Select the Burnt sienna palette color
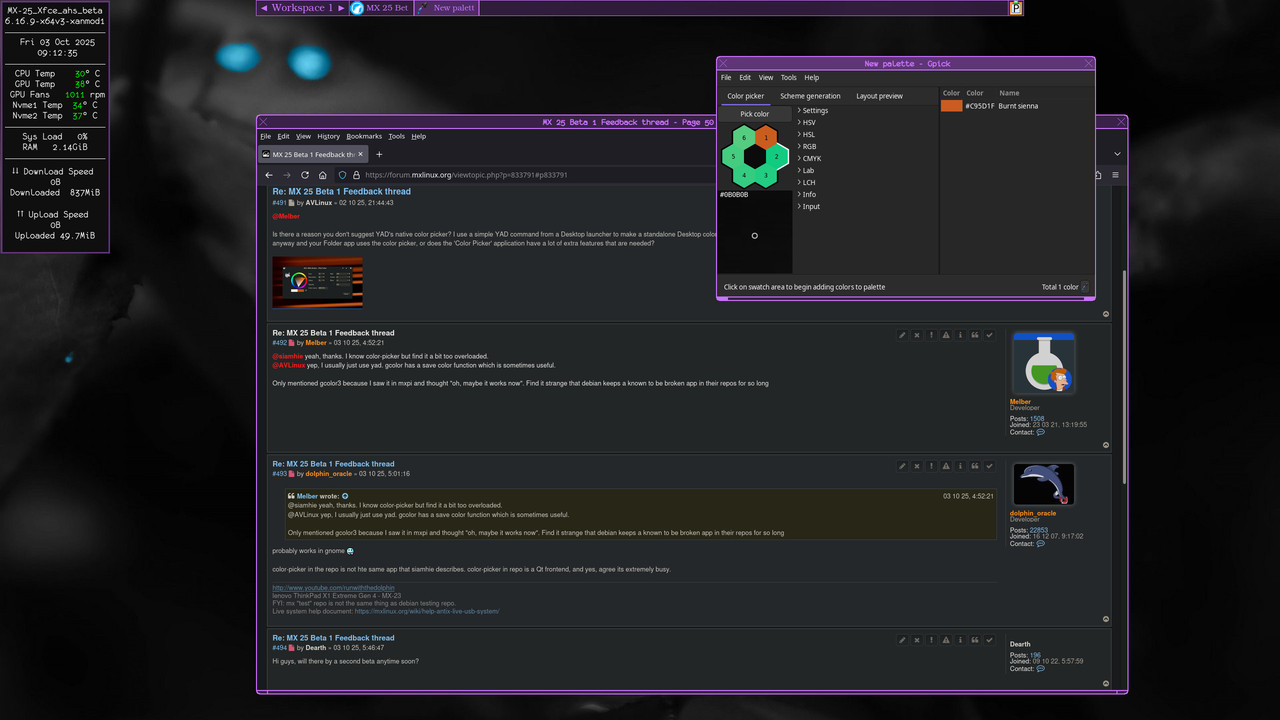The height and width of the screenshot is (720, 1280). click(x=1016, y=106)
